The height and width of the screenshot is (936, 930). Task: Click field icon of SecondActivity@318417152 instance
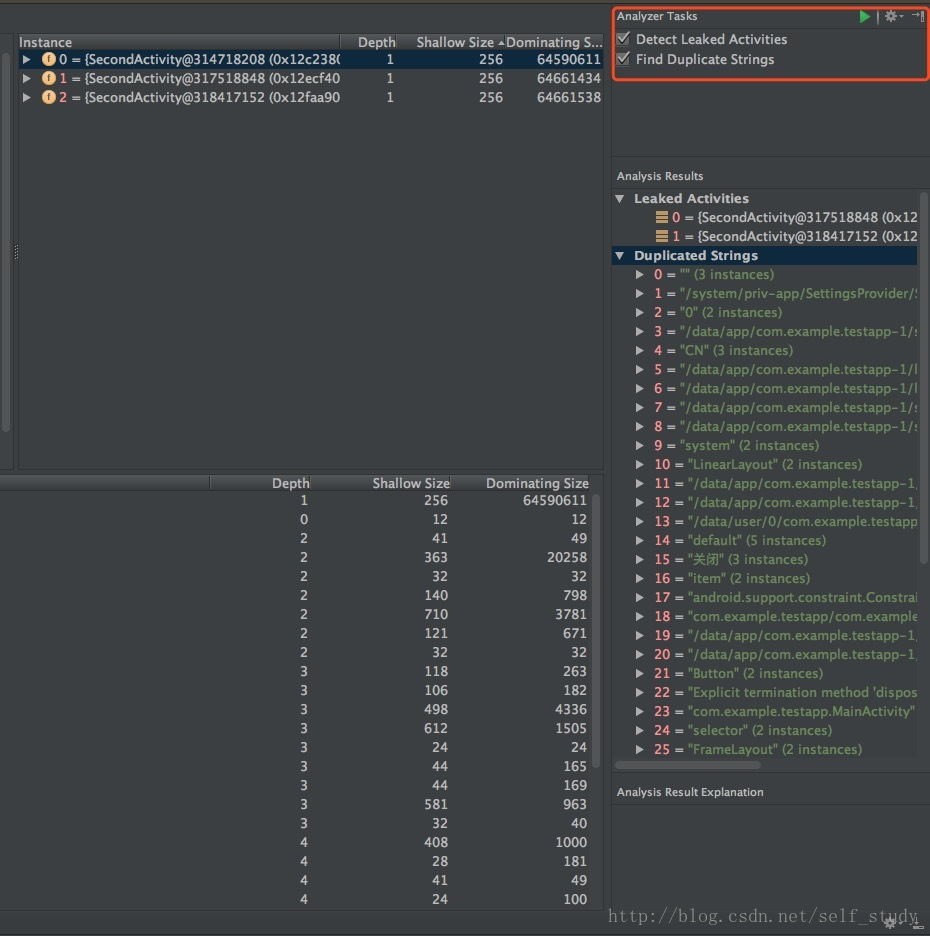pyautogui.click(x=48, y=97)
